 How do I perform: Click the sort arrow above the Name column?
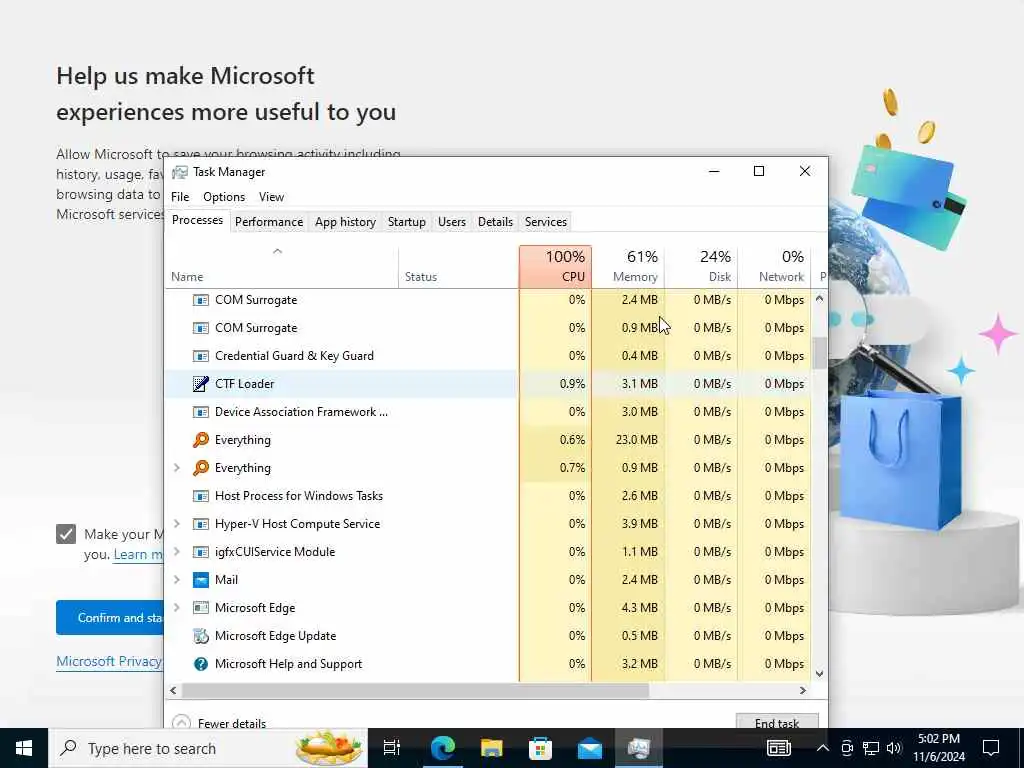[x=278, y=251]
